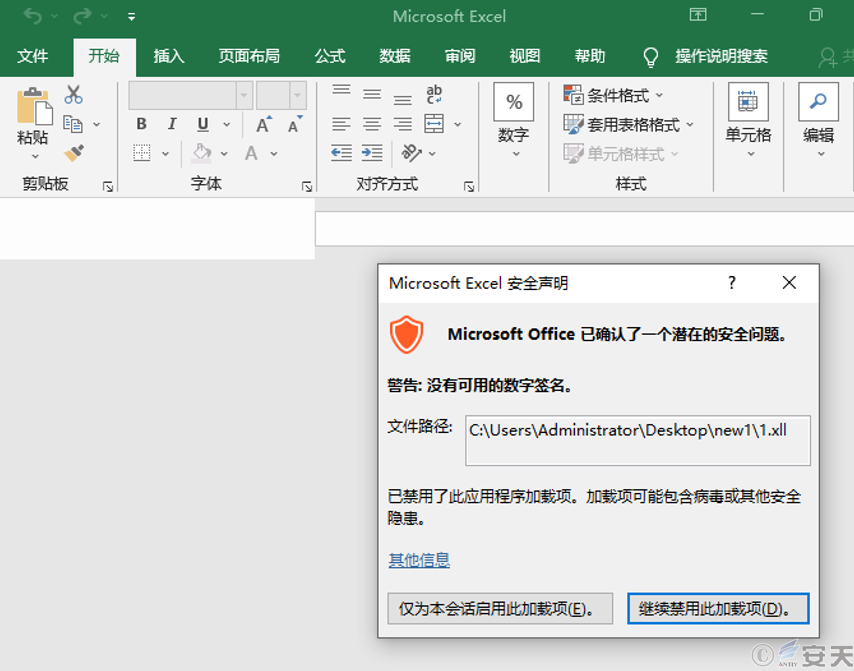Click the Redo arrow in title bar
The height and width of the screenshot is (671, 854).
coord(82,16)
